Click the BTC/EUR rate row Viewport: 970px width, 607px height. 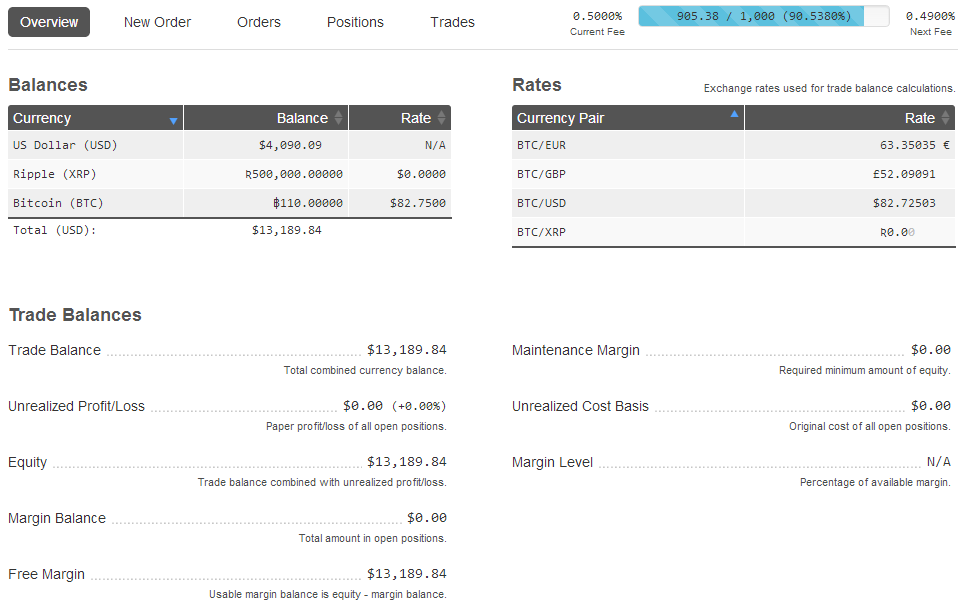point(733,145)
